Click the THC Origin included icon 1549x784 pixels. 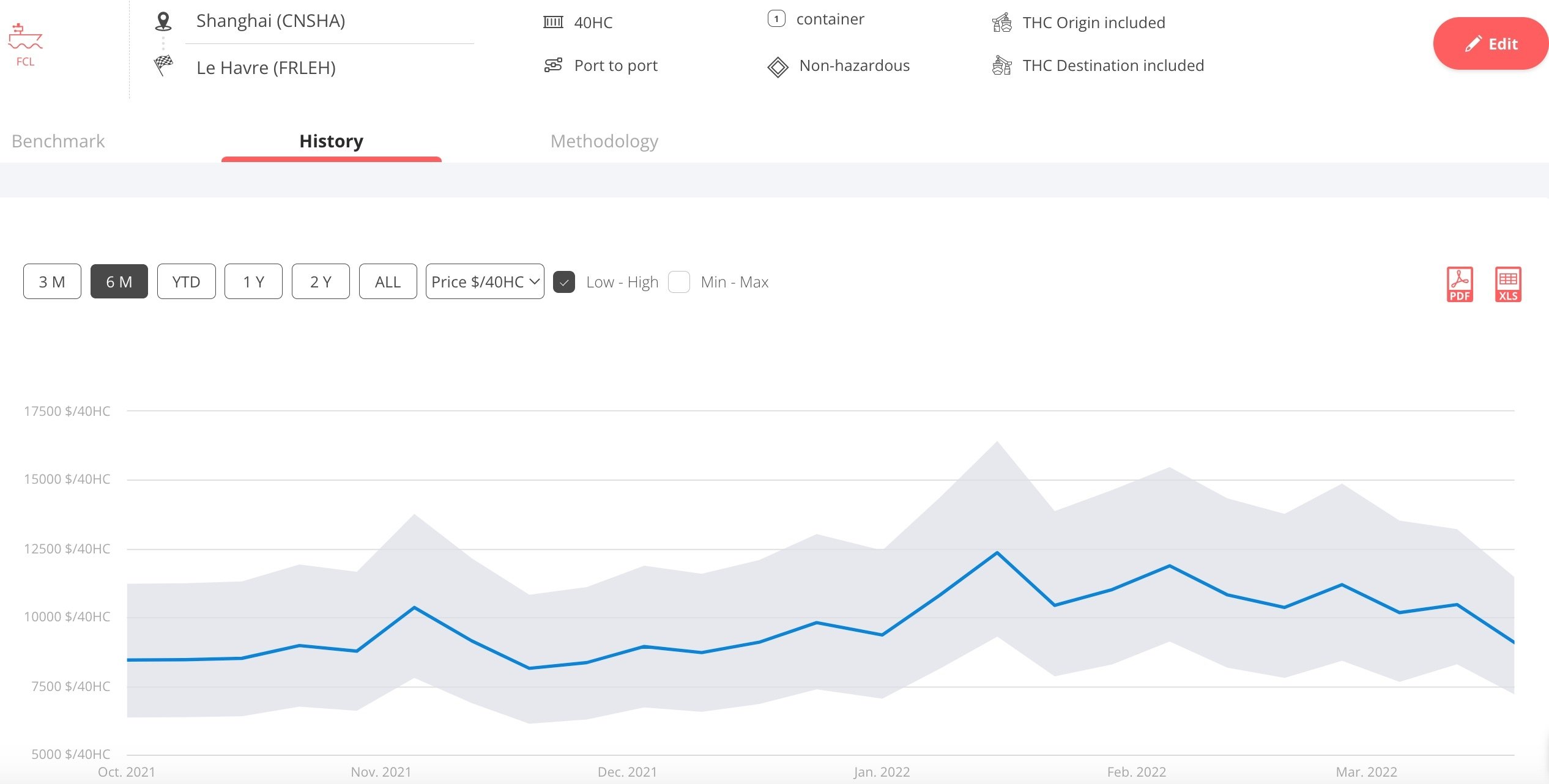pos(1001,23)
